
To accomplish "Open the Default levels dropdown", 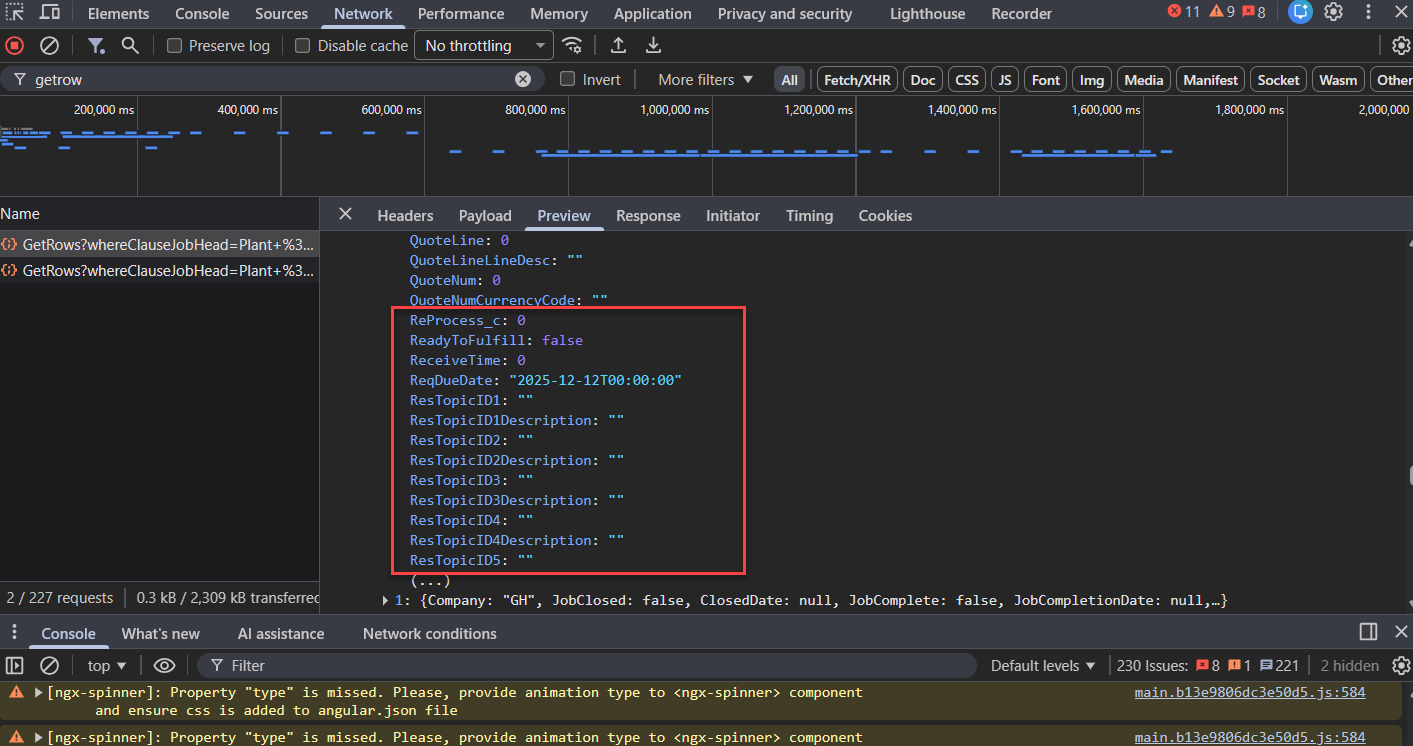I will pyautogui.click(x=1043, y=666).
